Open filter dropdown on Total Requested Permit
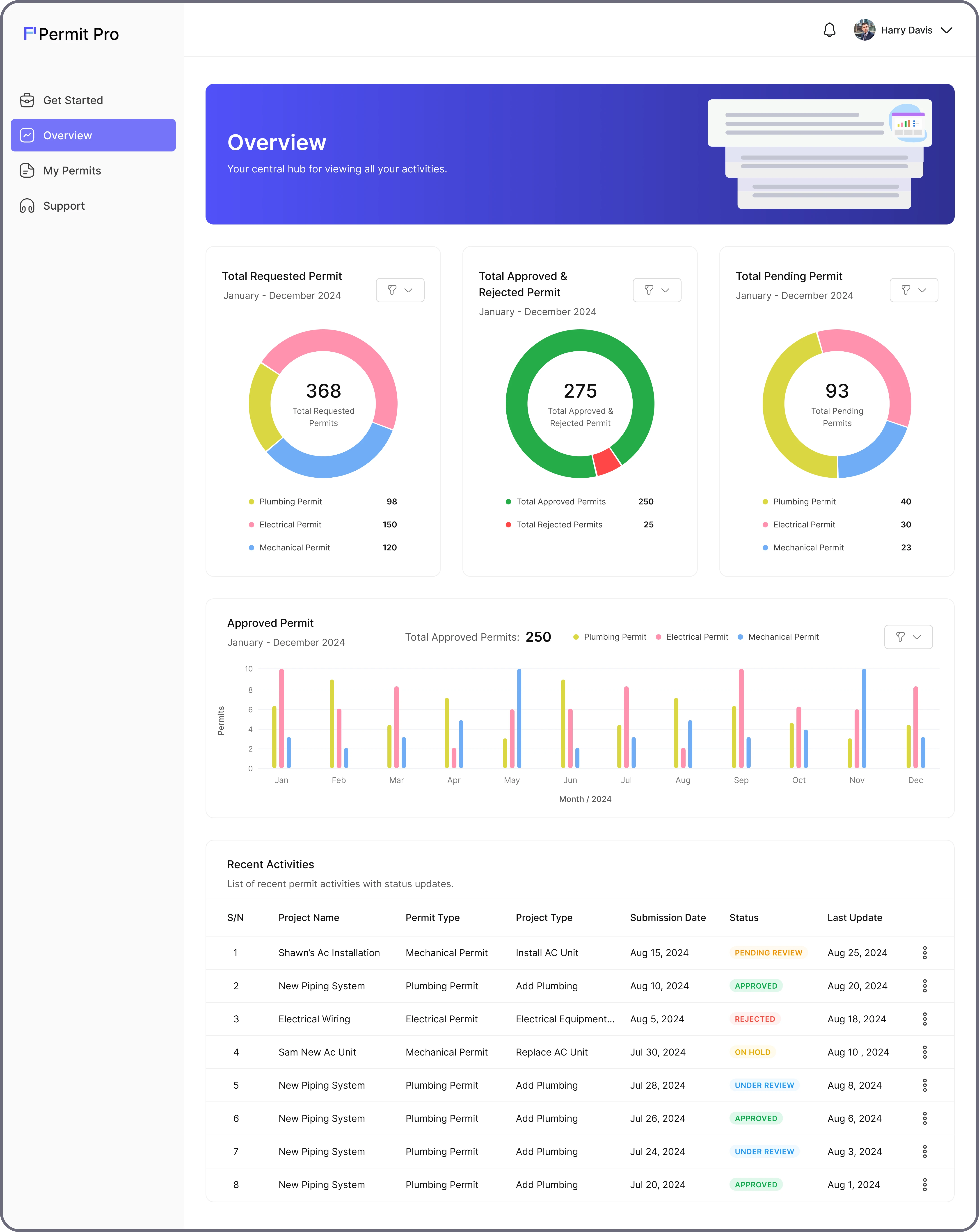 pyautogui.click(x=400, y=290)
